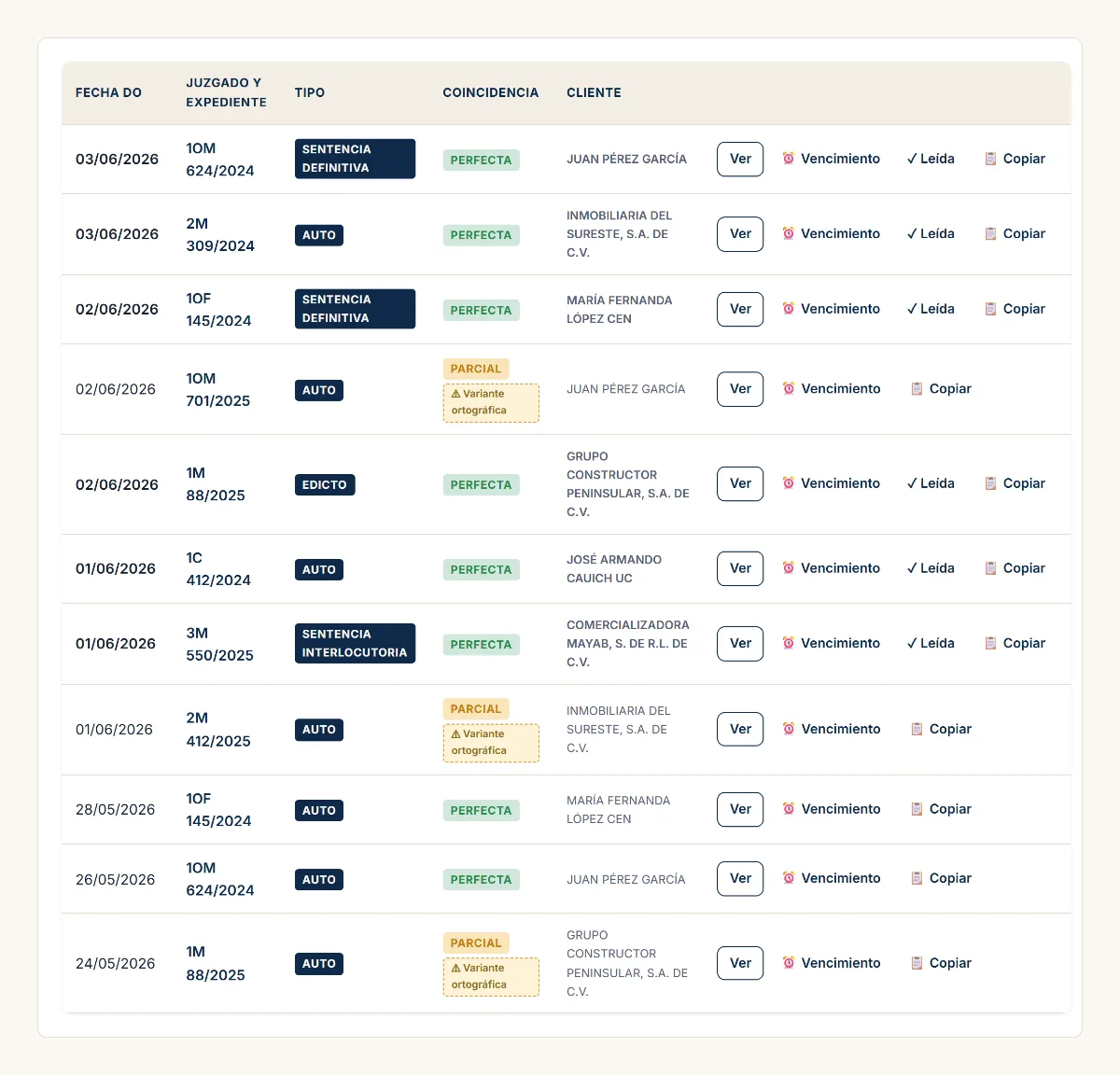1120x1075 pixels.
Task: Open Ver for 10M 624/2024 sentencia definitiva
Action: tap(740, 159)
